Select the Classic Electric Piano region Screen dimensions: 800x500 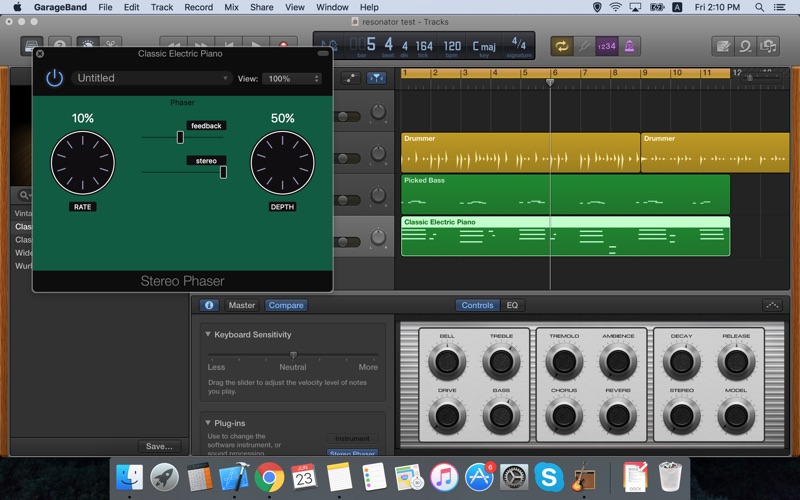point(565,236)
